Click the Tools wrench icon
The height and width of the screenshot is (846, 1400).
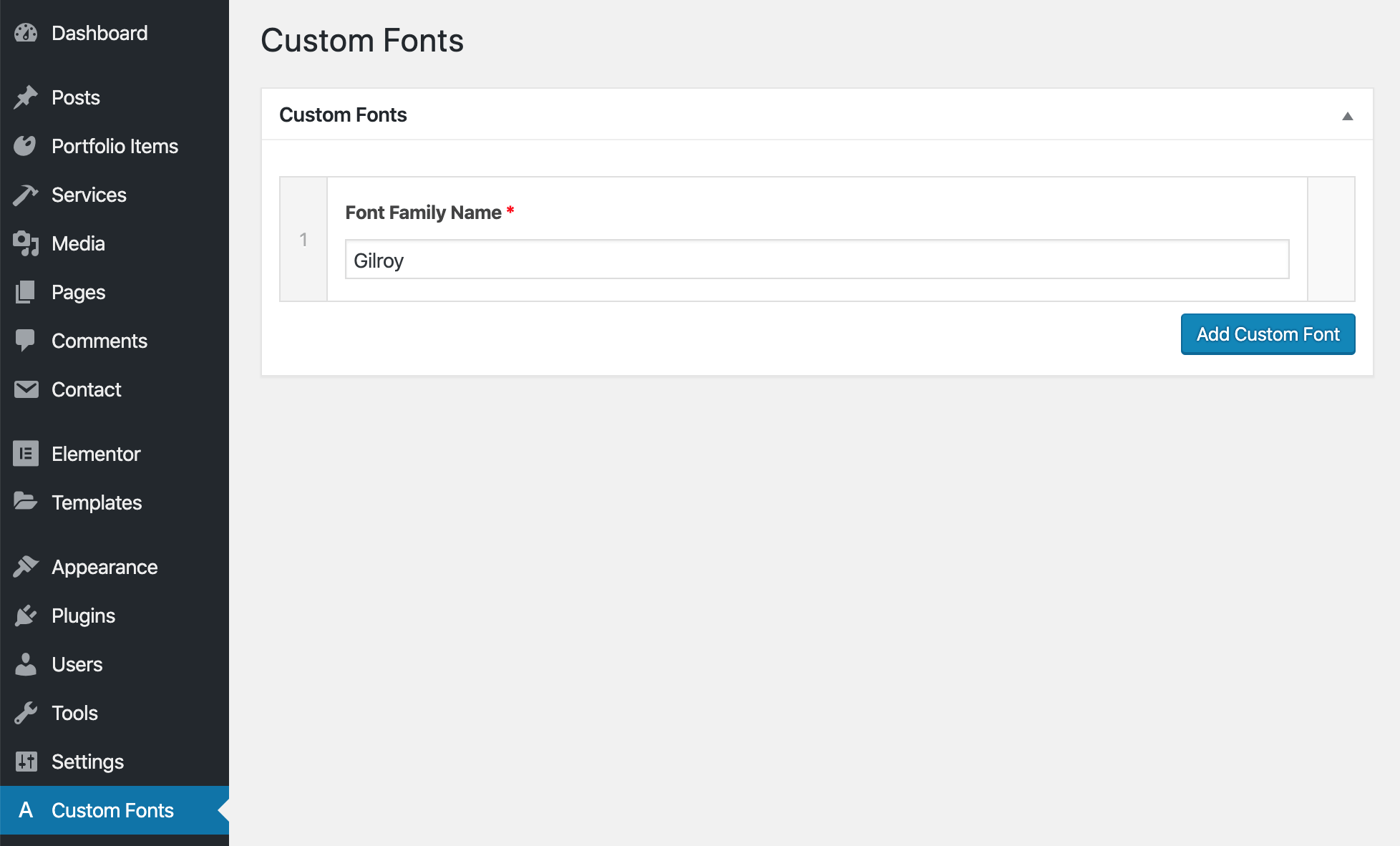[26, 713]
